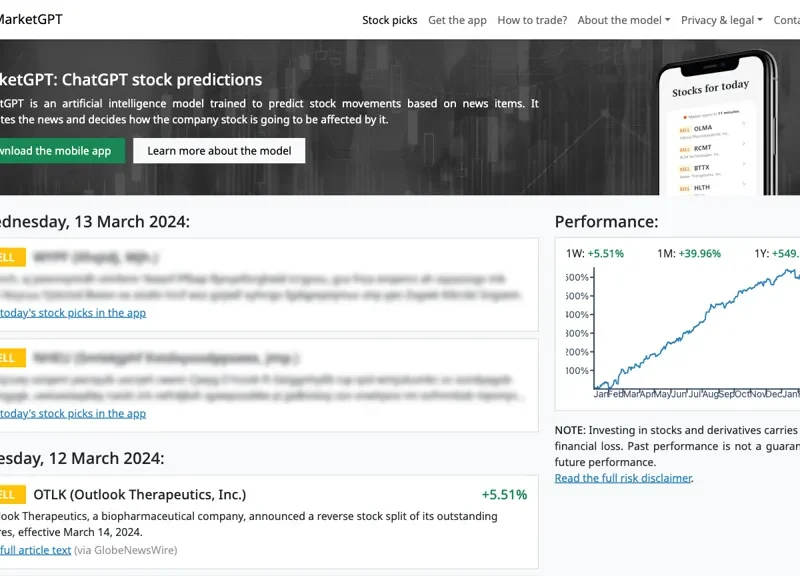Screen dimensions: 800x576
Task: Click the +5.51% gain on OTLK card
Action: 503,494
